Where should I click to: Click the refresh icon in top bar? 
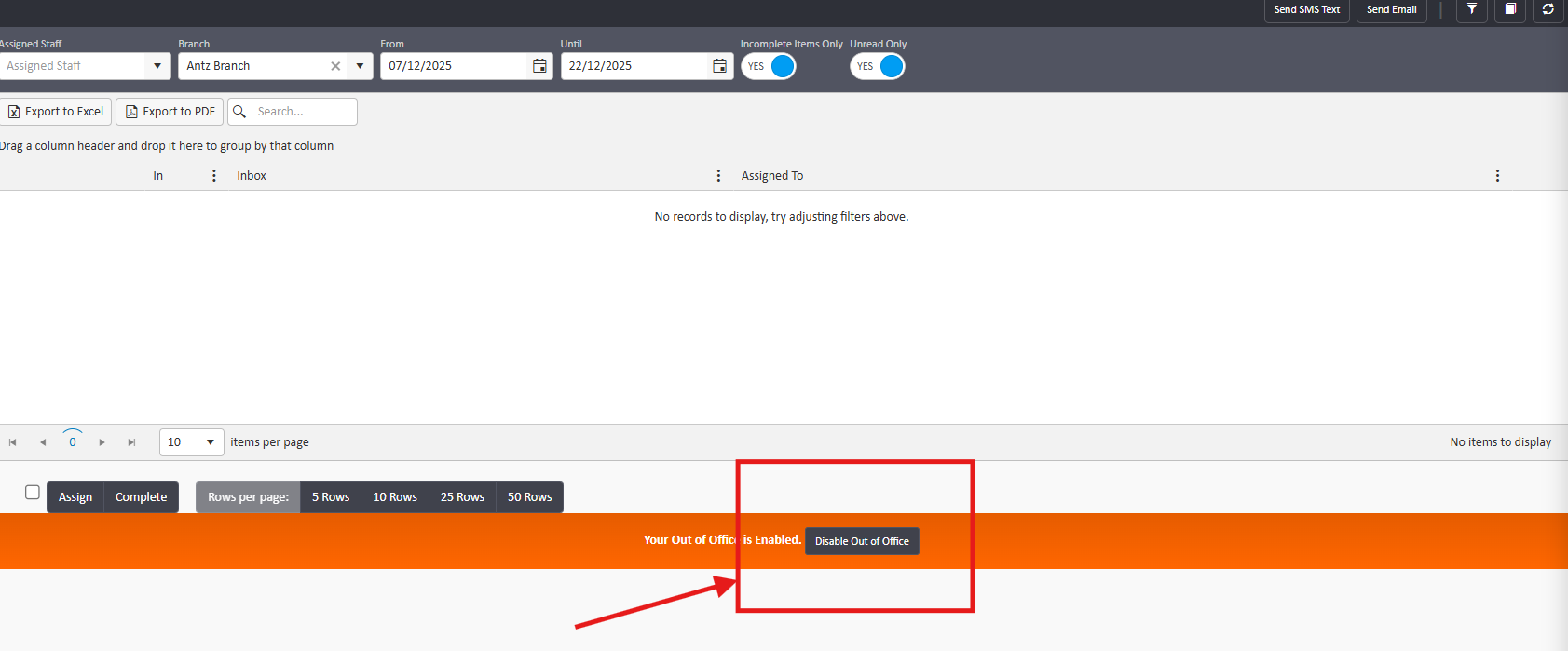tap(1548, 9)
